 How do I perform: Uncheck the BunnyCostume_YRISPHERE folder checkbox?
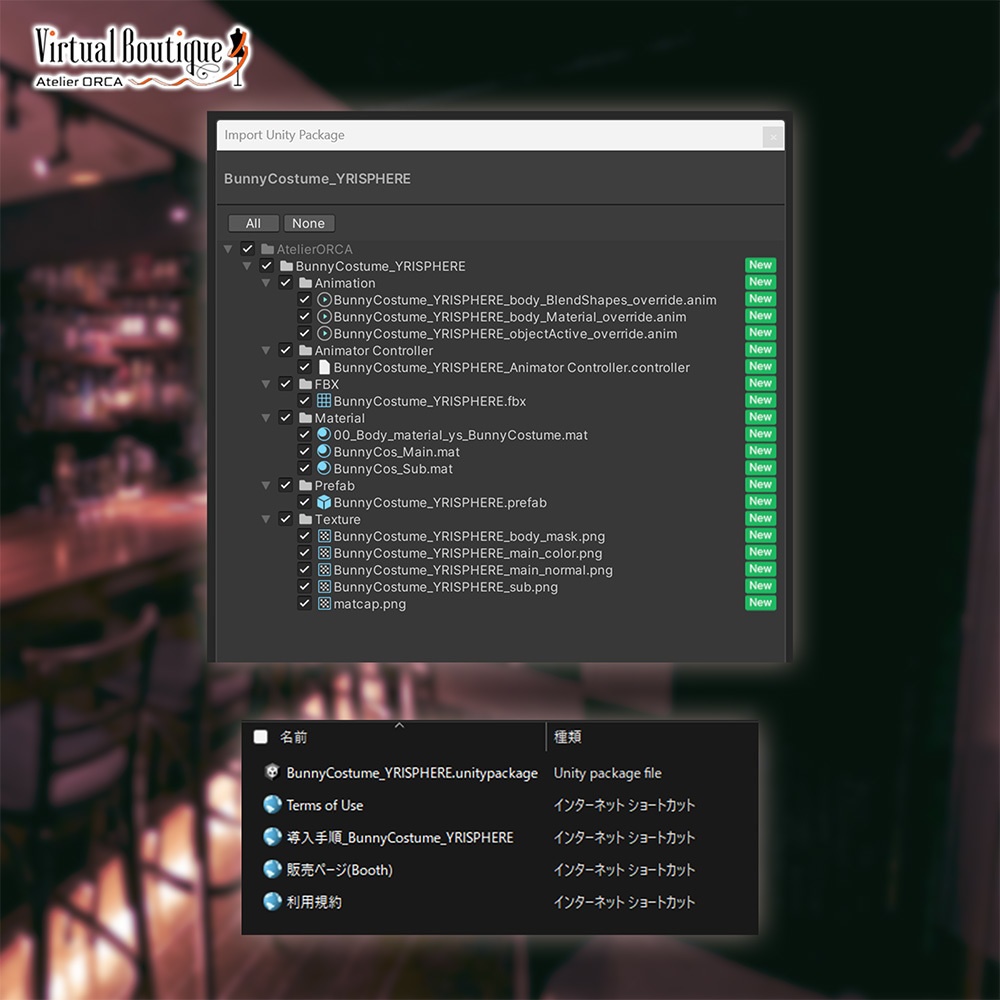[x=267, y=266]
